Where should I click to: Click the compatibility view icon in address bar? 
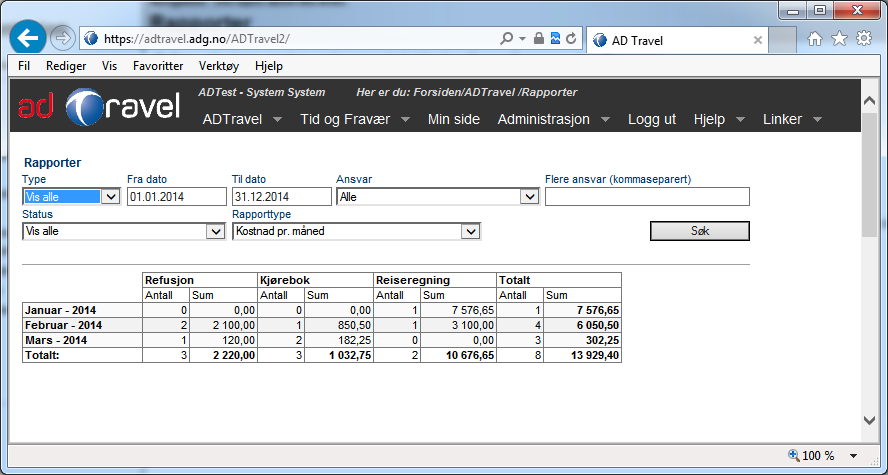555,38
